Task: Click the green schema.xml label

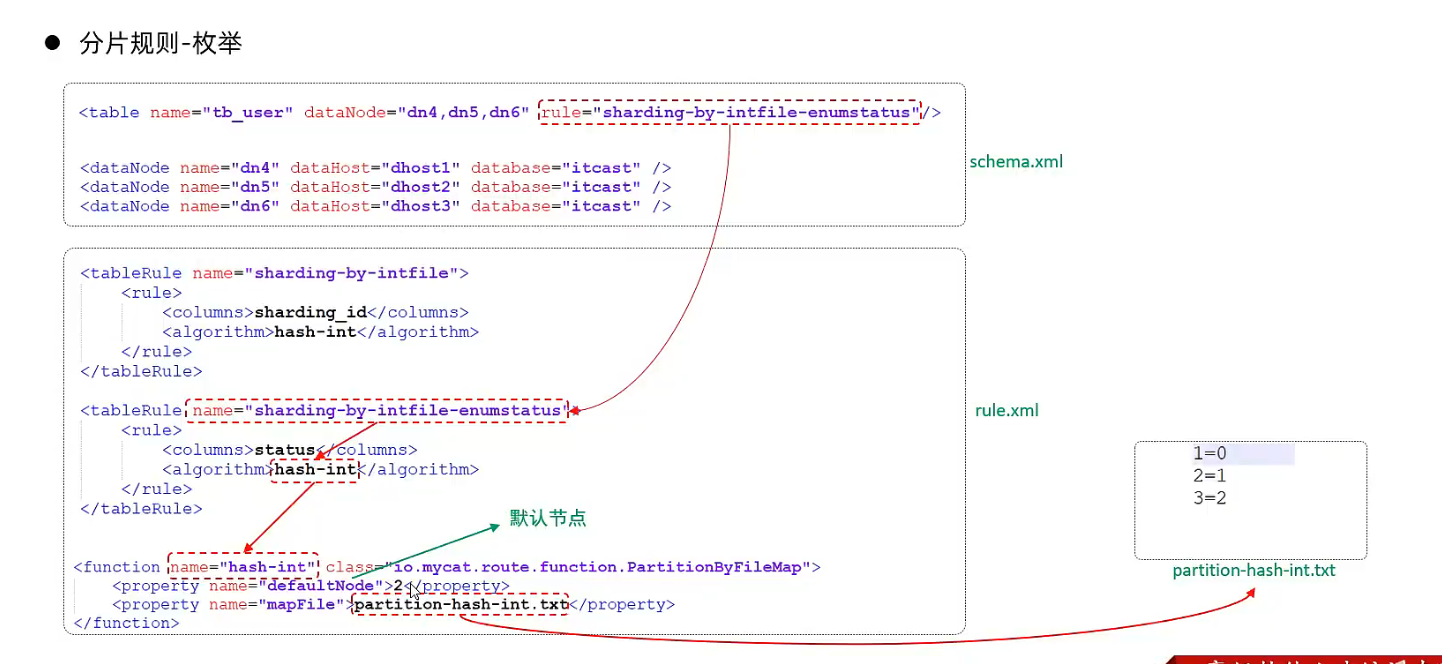Action: pos(1016,160)
